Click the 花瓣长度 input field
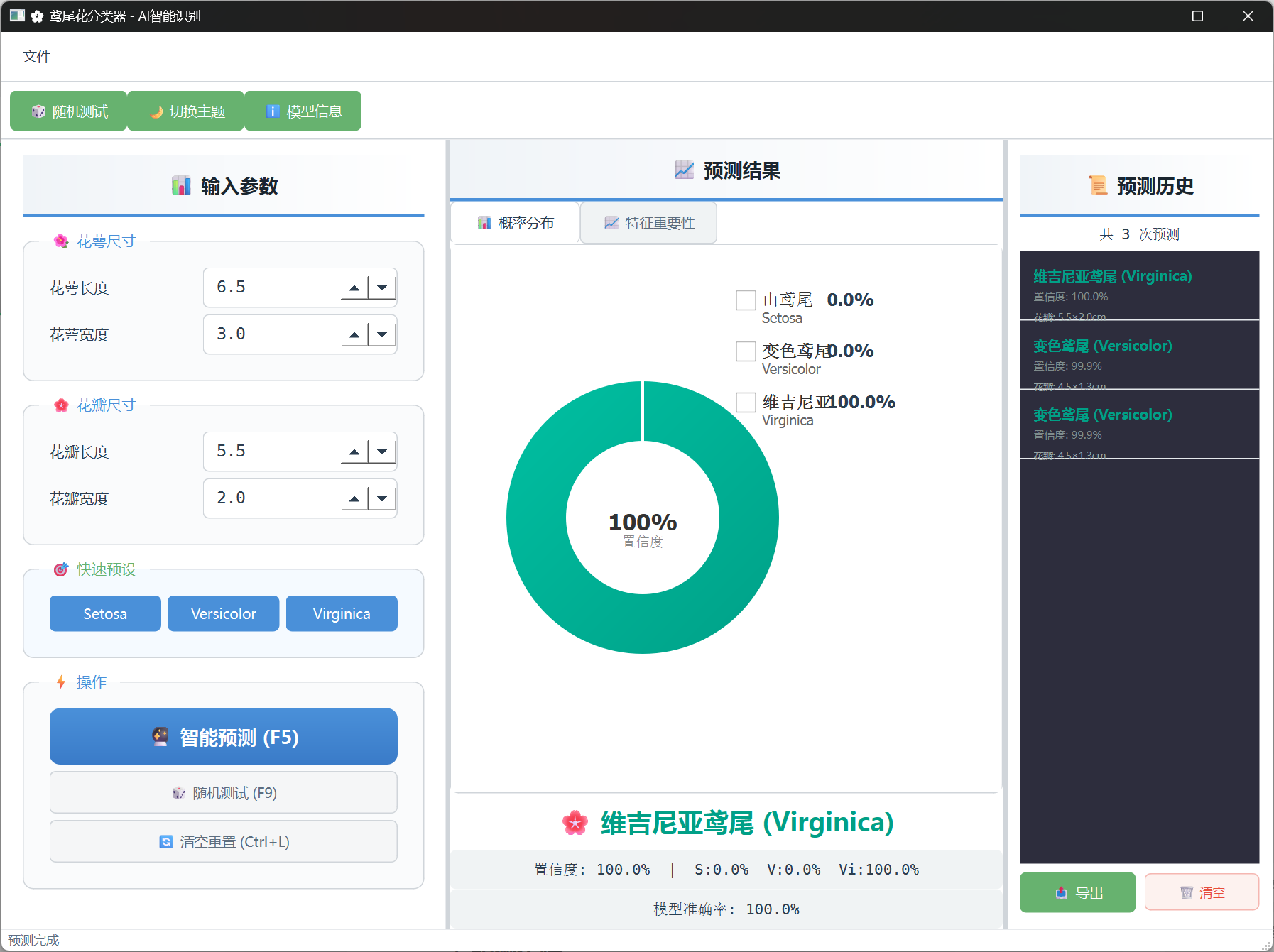1274x952 pixels. (x=271, y=452)
